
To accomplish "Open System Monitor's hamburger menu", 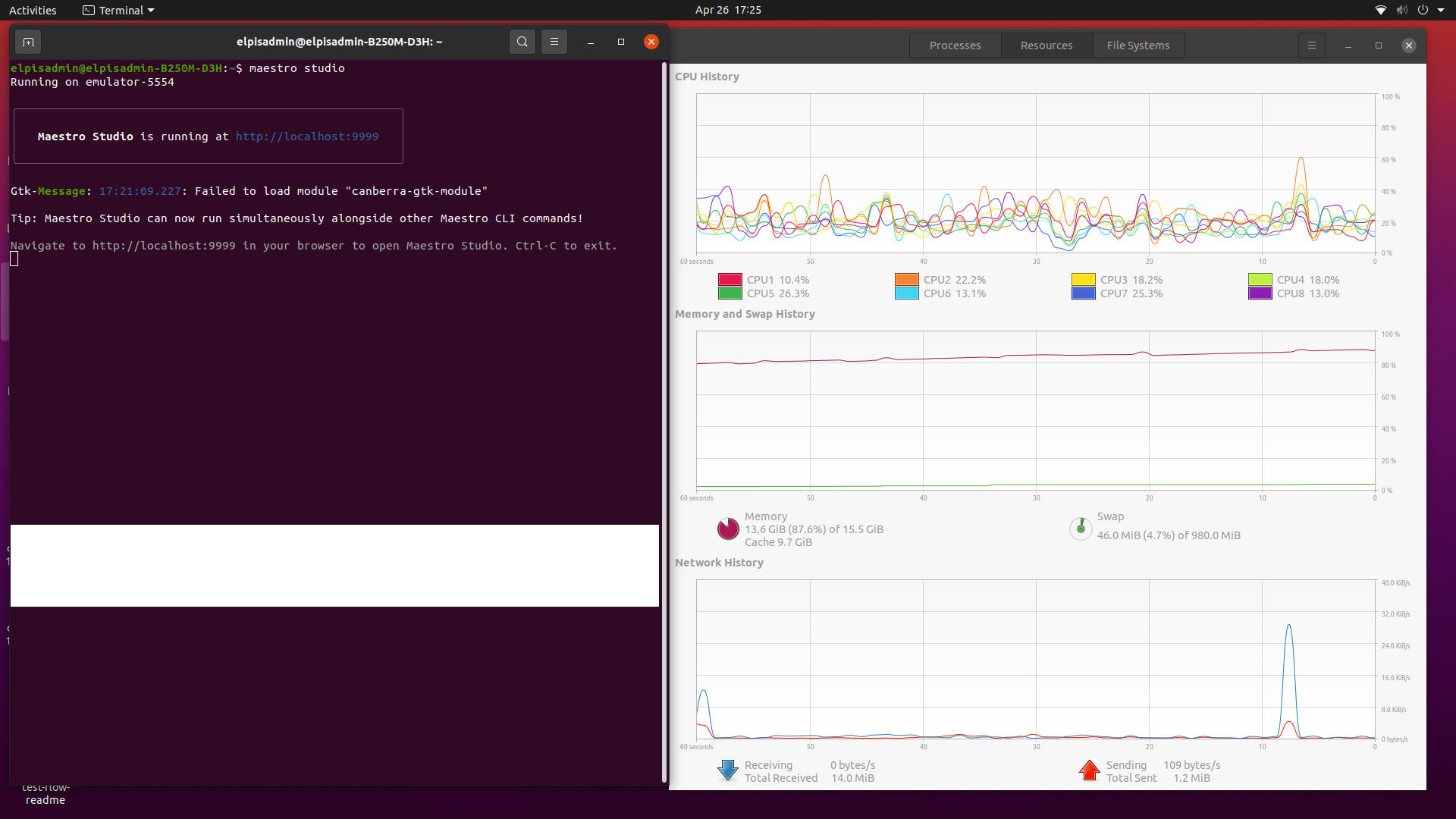I will [x=1311, y=45].
